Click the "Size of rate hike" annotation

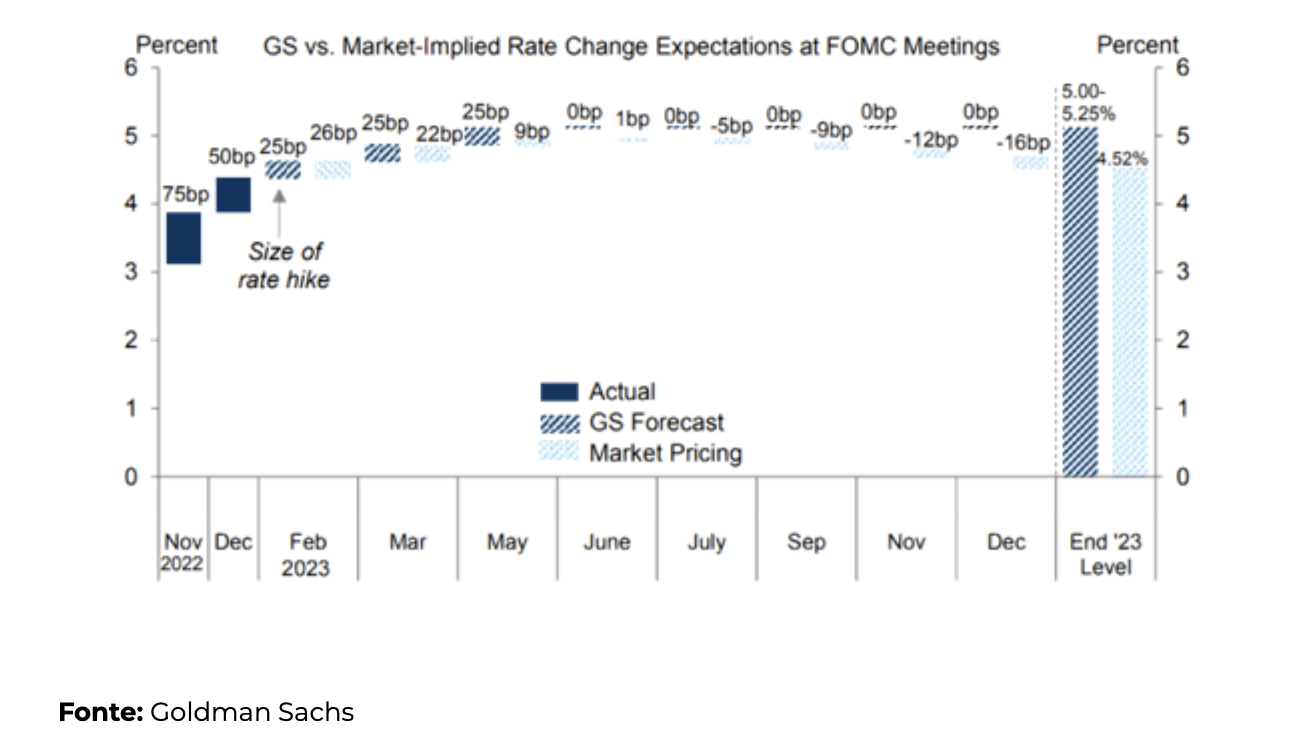pyautogui.click(x=284, y=265)
